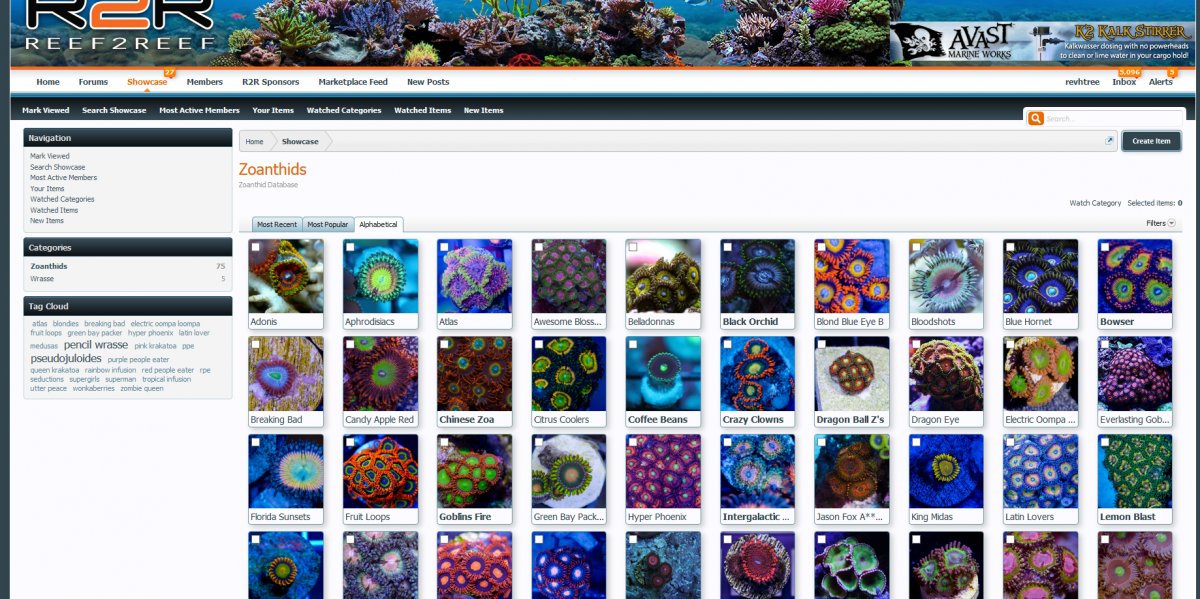Check the Breaking Bad item checkbox
The image size is (1200, 599).
[x=256, y=344]
